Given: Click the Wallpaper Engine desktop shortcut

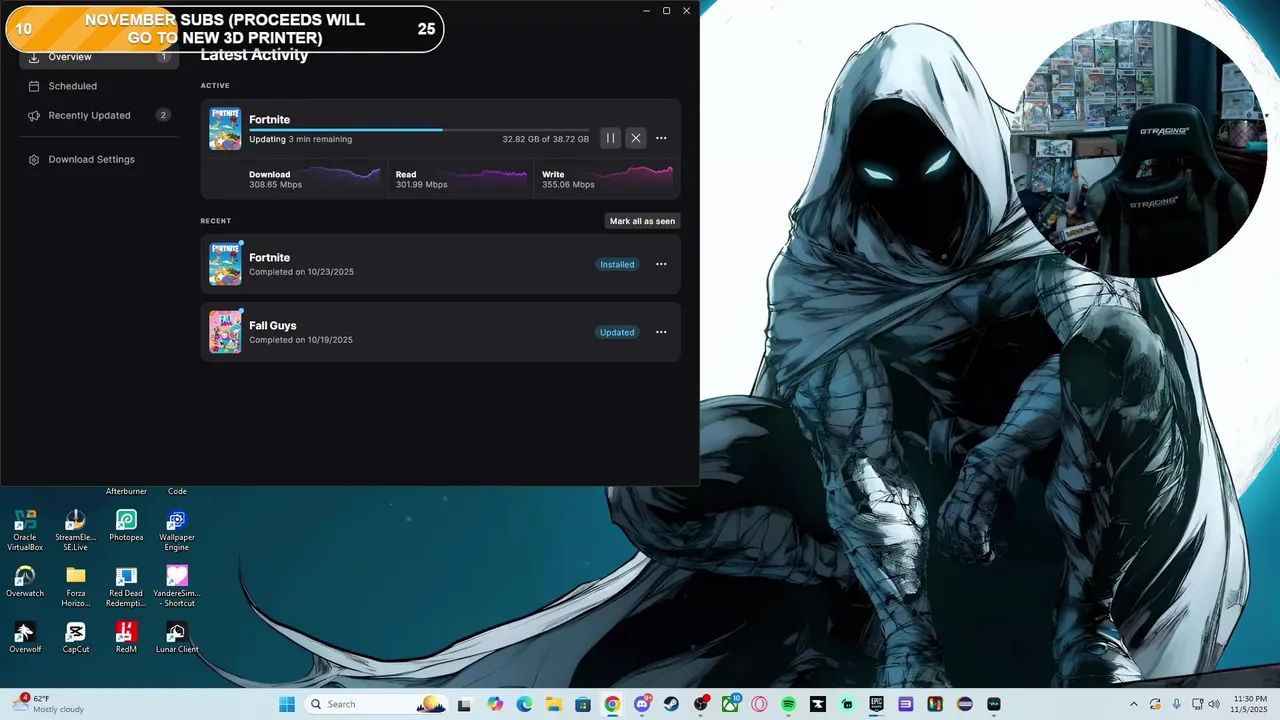Looking at the screenshot, I should (177, 531).
